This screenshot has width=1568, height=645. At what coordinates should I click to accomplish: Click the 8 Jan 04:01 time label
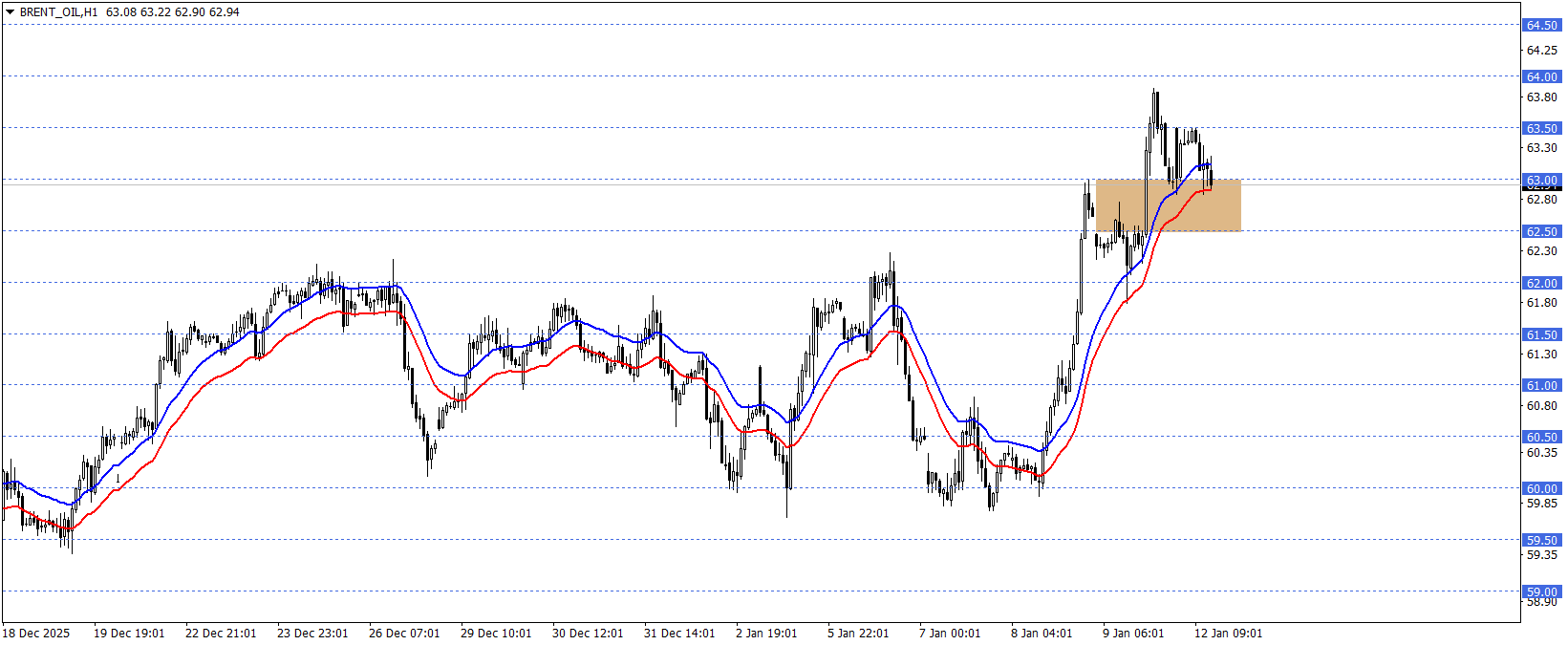pos(1042,634)
